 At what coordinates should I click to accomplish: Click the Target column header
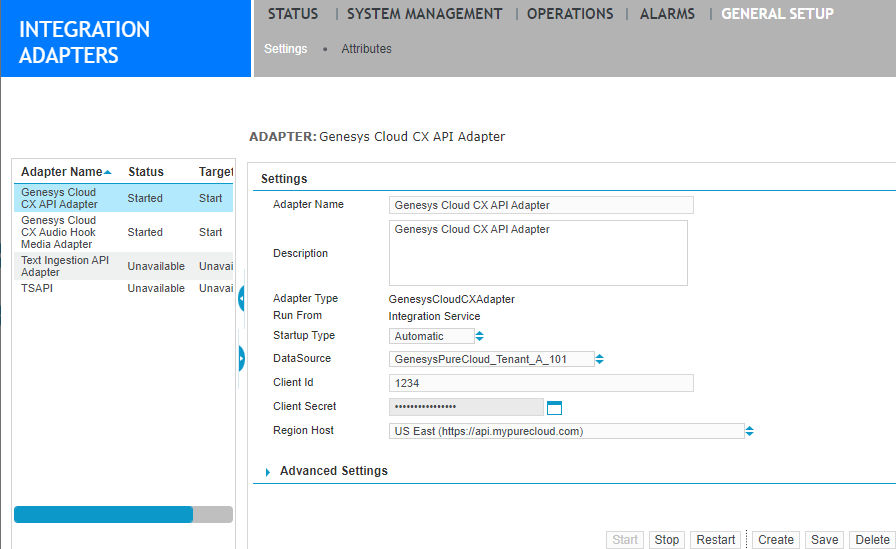click(215, 172)
